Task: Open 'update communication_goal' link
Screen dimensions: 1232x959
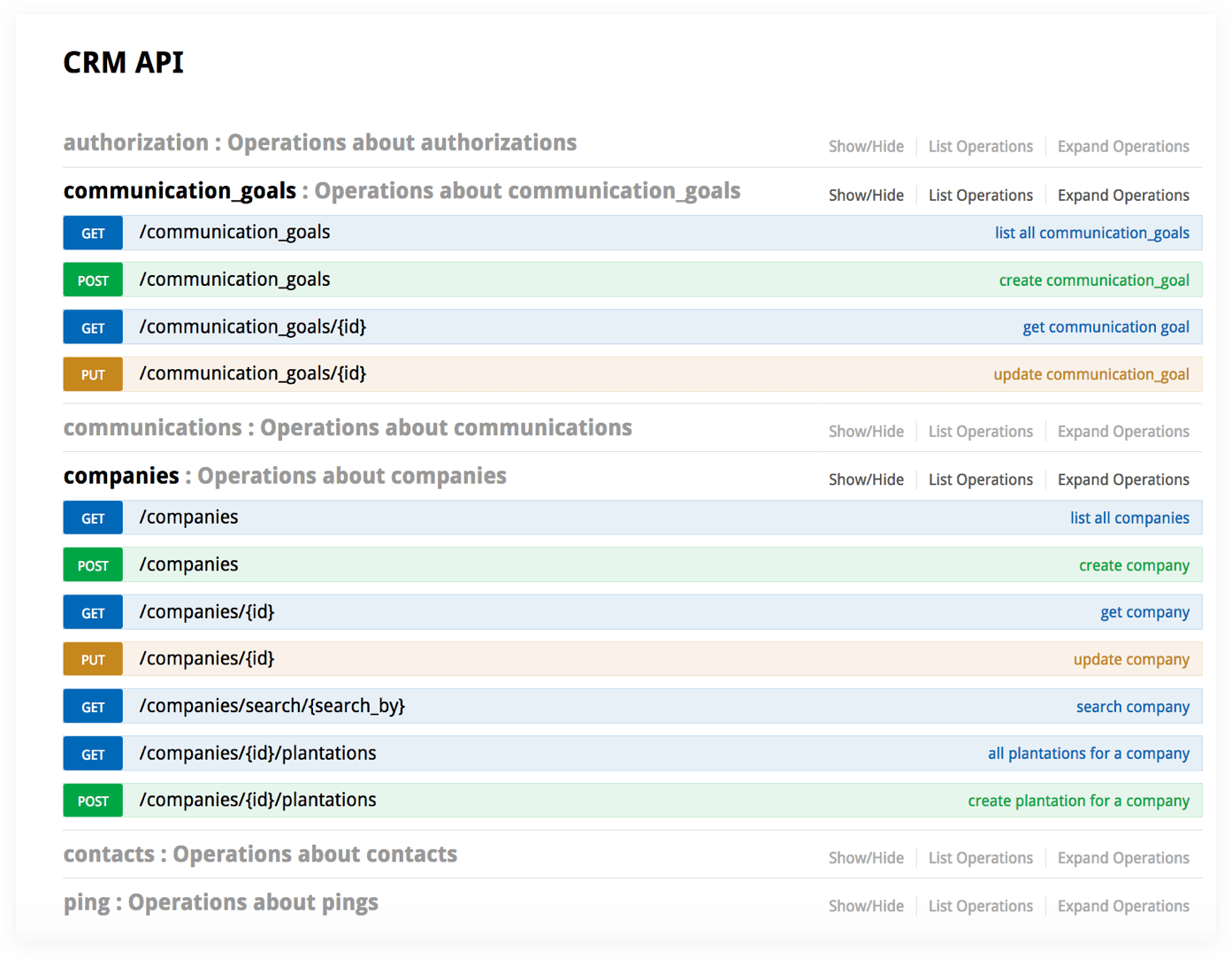Action: (x=1091, y=375)
